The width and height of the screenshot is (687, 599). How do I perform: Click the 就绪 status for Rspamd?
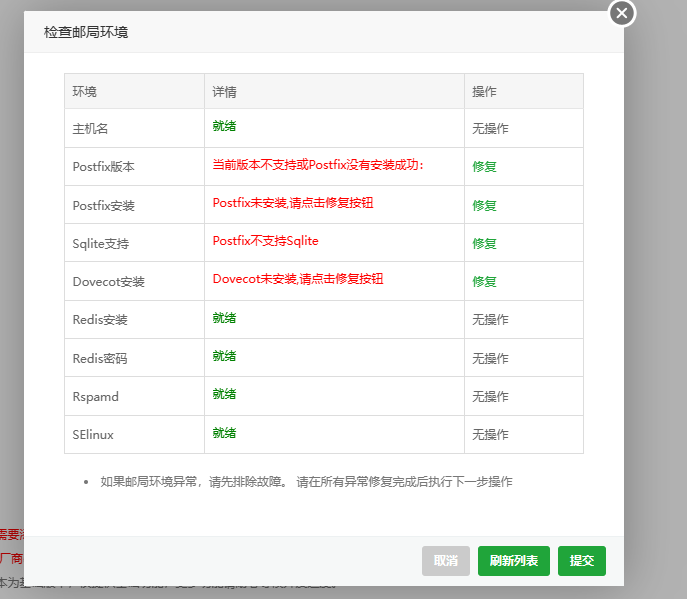coord(224,394)
